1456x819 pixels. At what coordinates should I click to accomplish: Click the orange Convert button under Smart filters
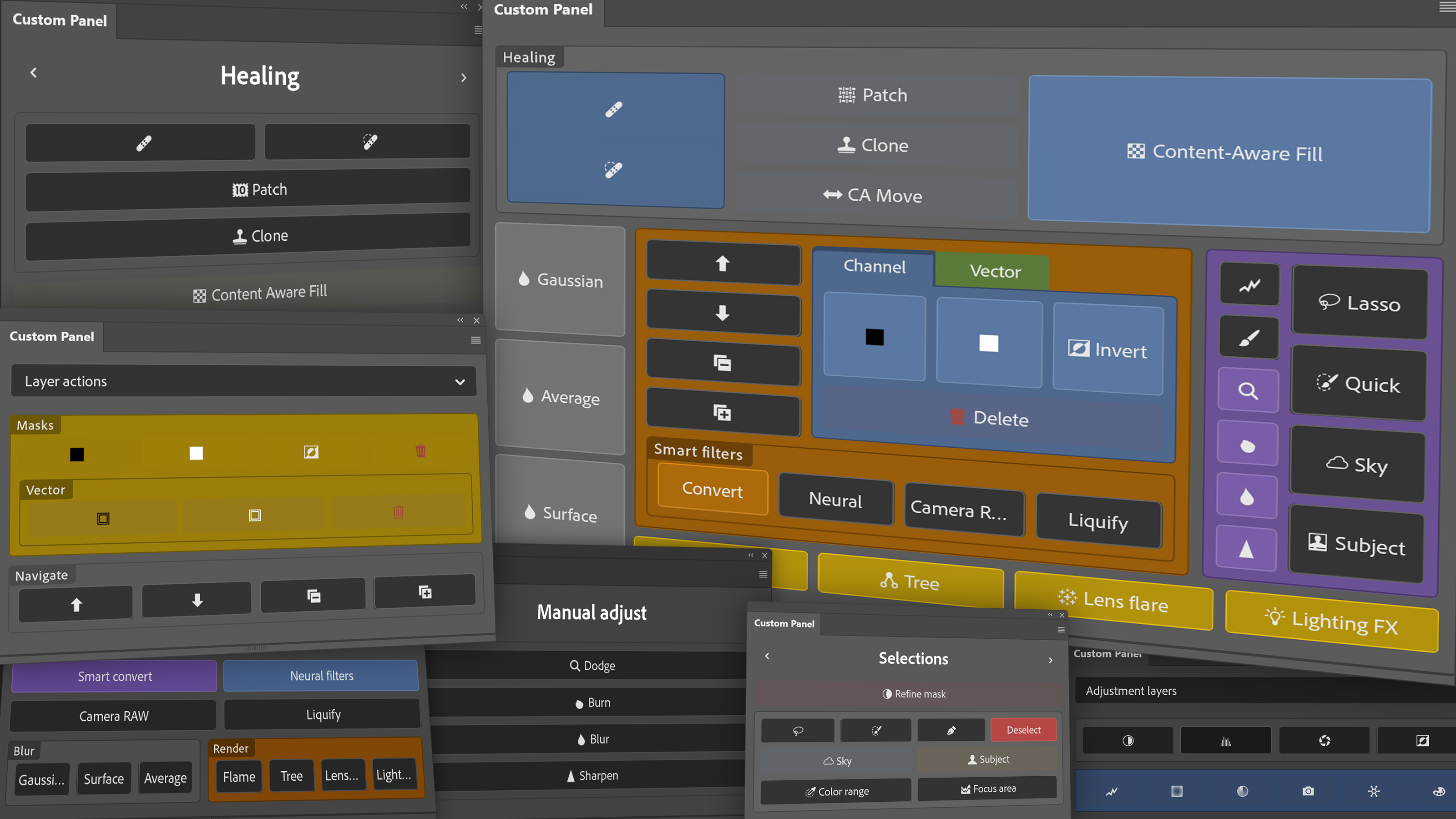(x=712, y=490)
